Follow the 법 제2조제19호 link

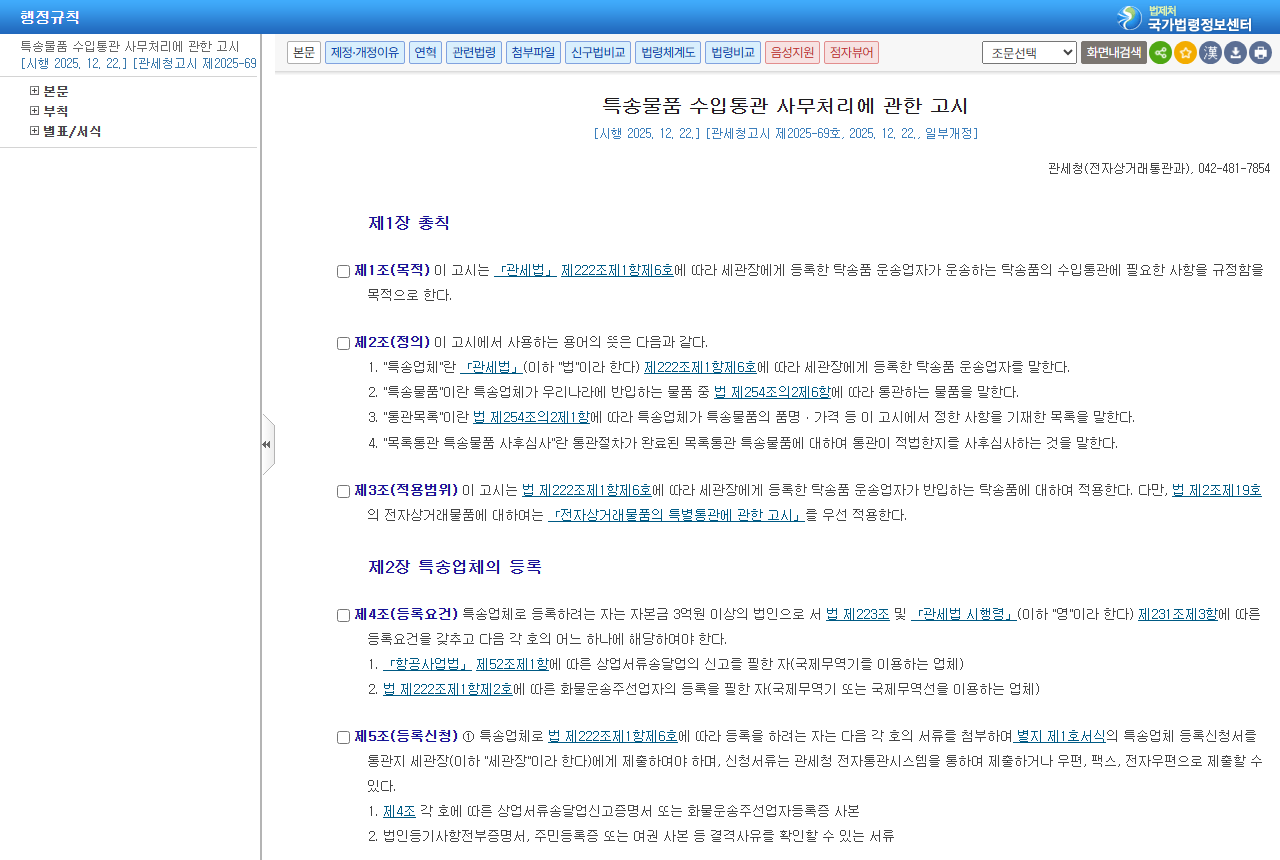pyautogui.click(x=1217, y=490)
